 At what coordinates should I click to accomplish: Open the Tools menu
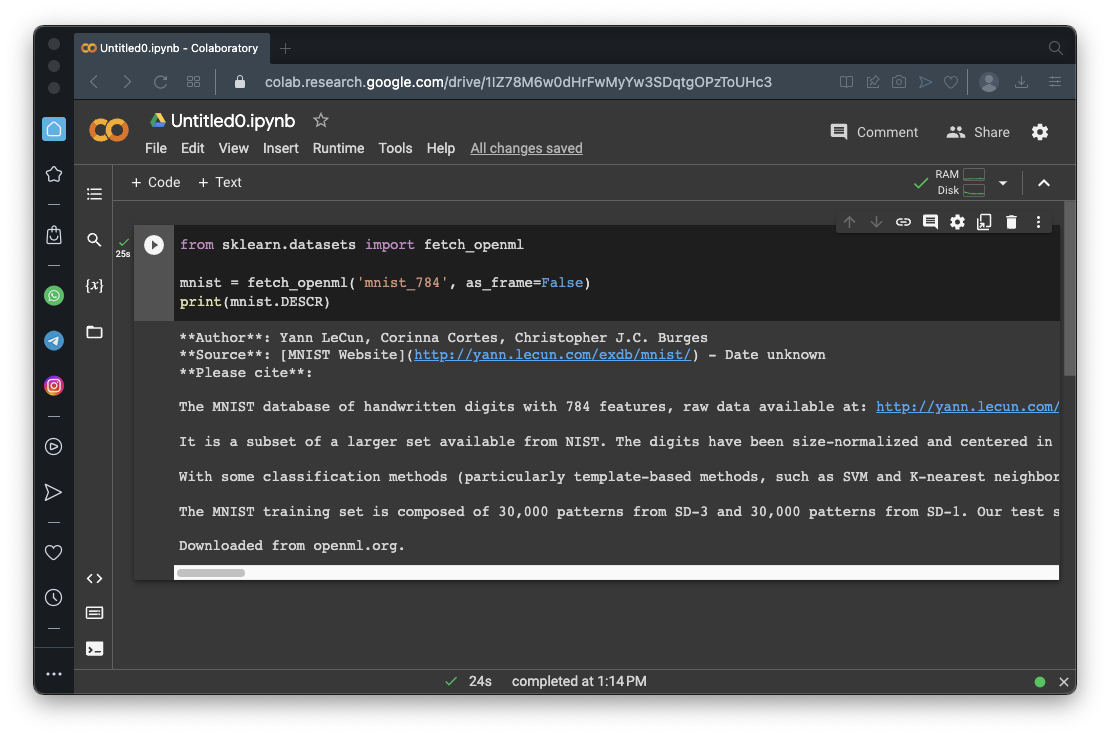(x=395, y=148)
